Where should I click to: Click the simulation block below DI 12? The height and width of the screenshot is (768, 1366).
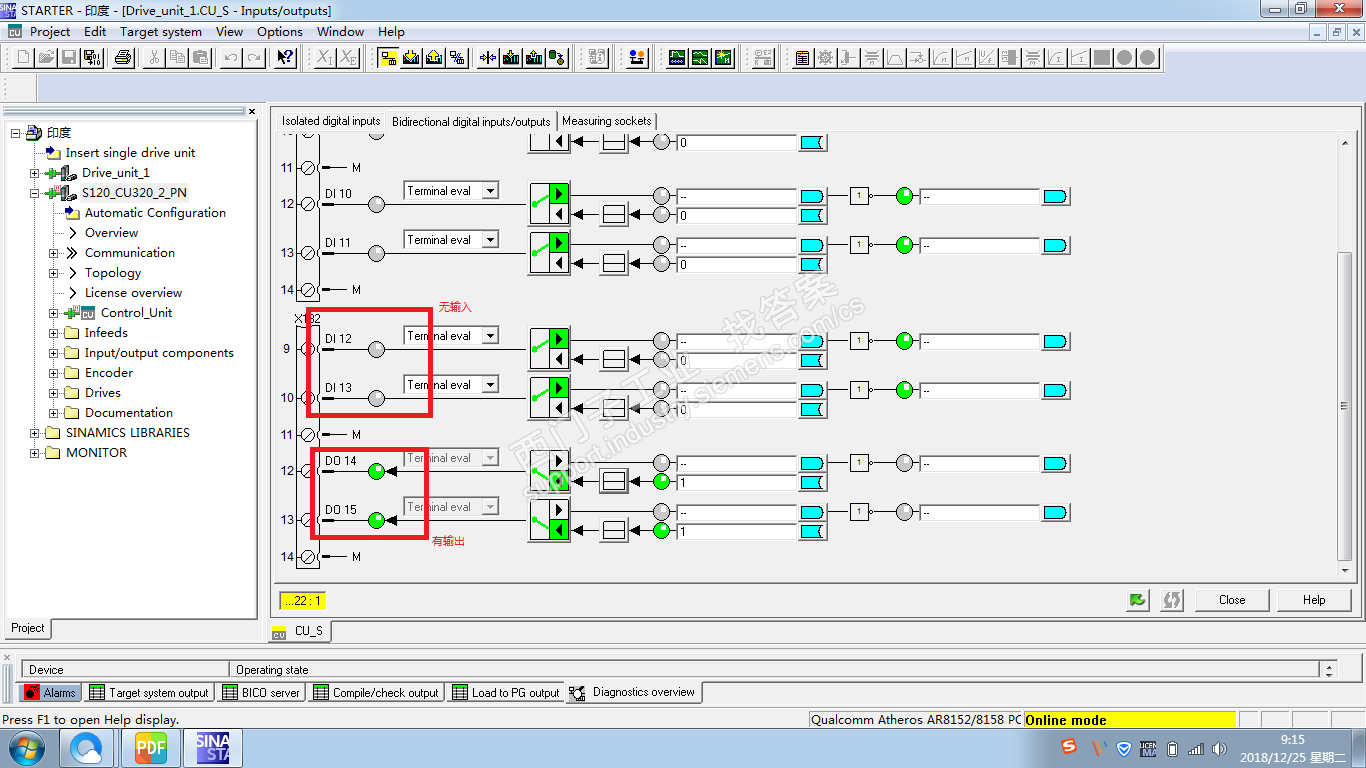click(614, 360)
